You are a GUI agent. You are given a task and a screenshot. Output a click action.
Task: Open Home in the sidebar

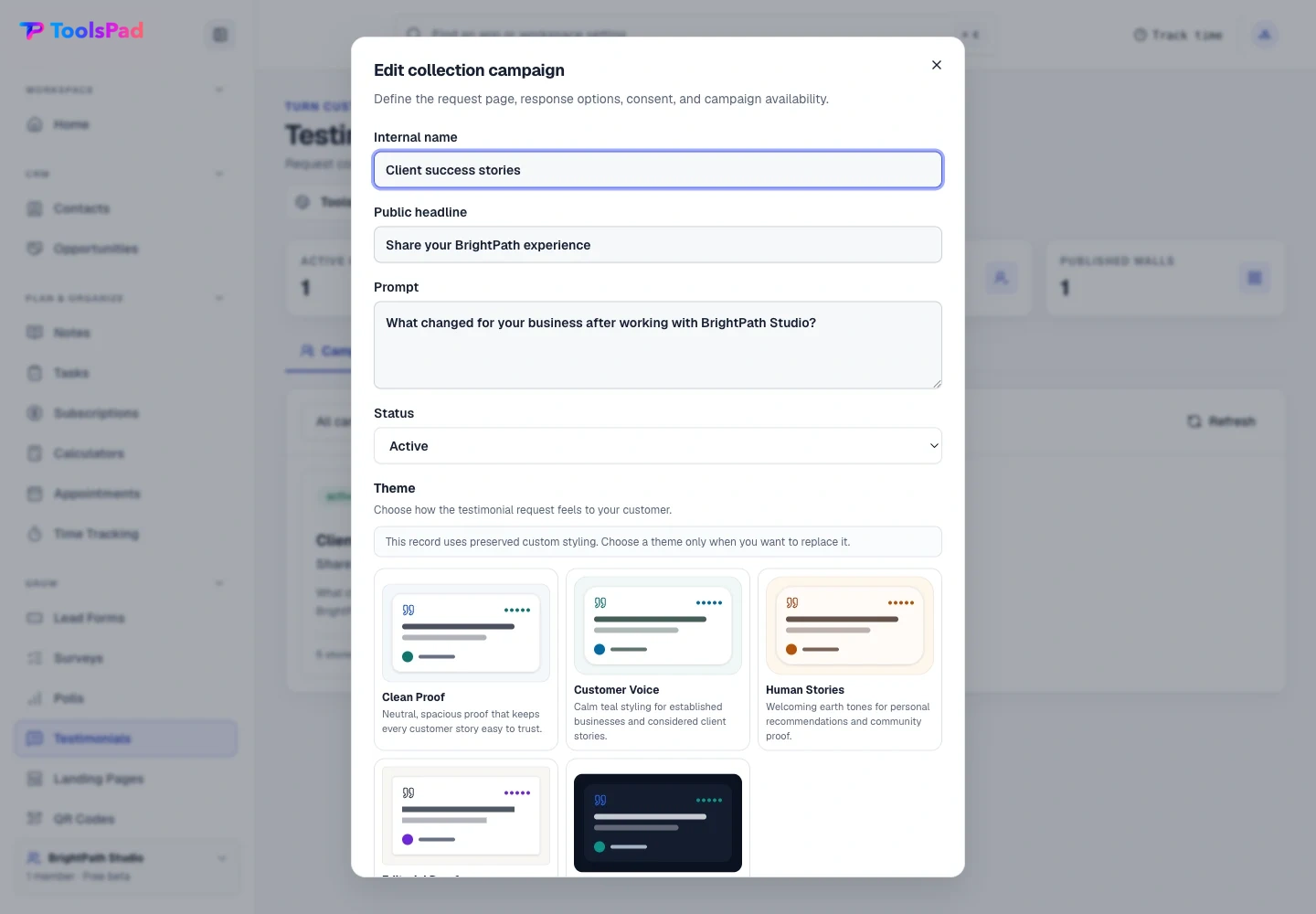(126, 124)
